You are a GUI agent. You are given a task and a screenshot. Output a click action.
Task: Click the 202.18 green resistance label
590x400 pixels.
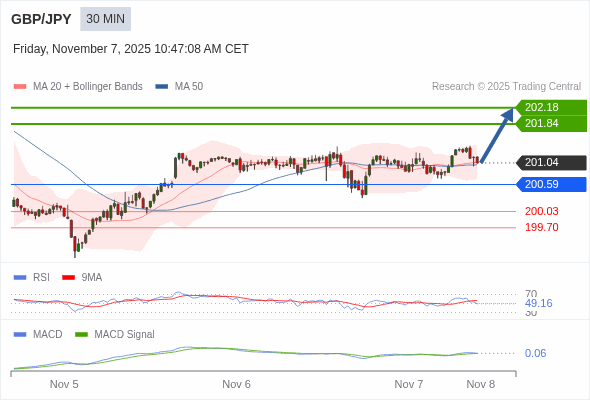tap(551, 107)
